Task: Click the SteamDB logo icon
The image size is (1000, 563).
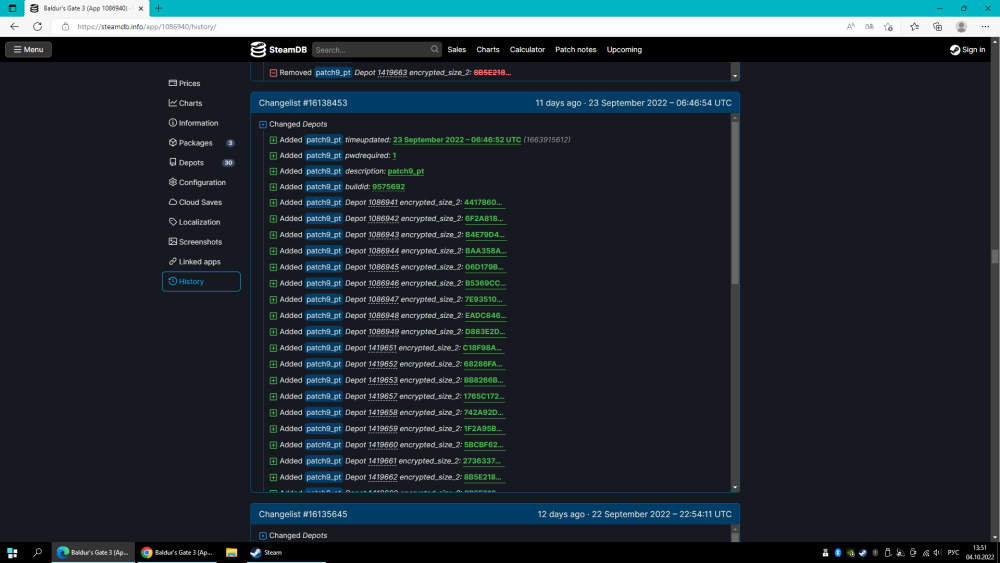Action: click(258, 50)
